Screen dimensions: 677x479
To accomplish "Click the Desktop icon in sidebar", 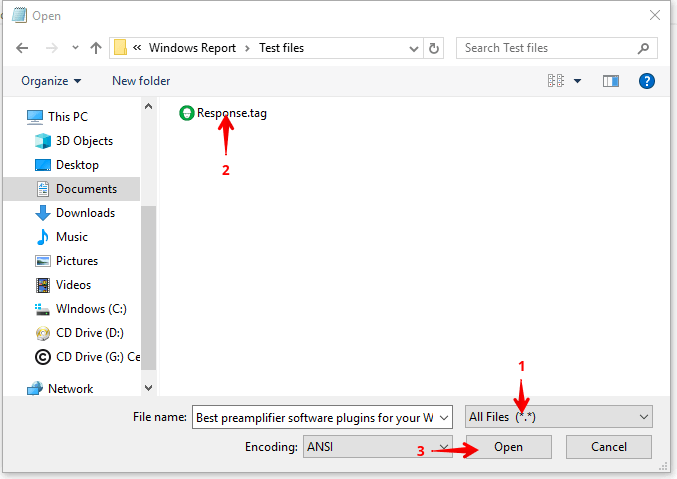I will click(x=43, y=165).
